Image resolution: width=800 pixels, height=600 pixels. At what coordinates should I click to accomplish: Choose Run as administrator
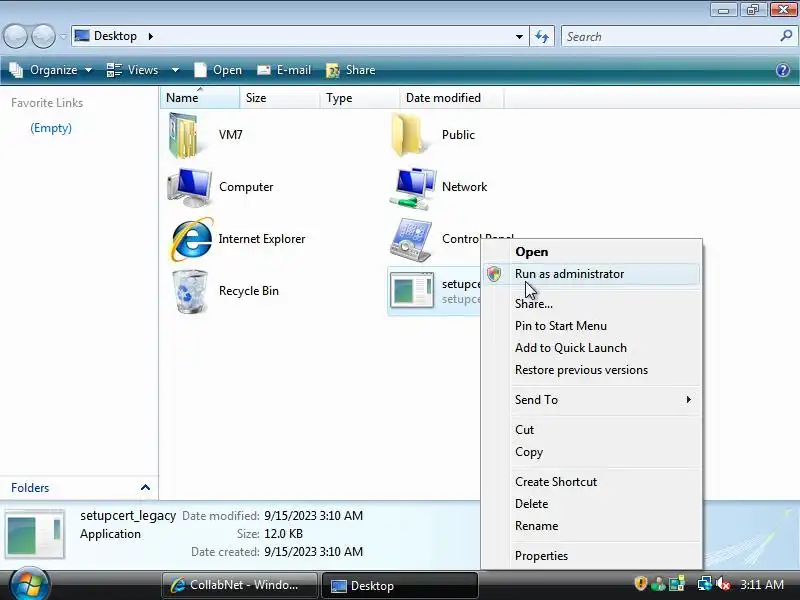click(x=592, y=274)
